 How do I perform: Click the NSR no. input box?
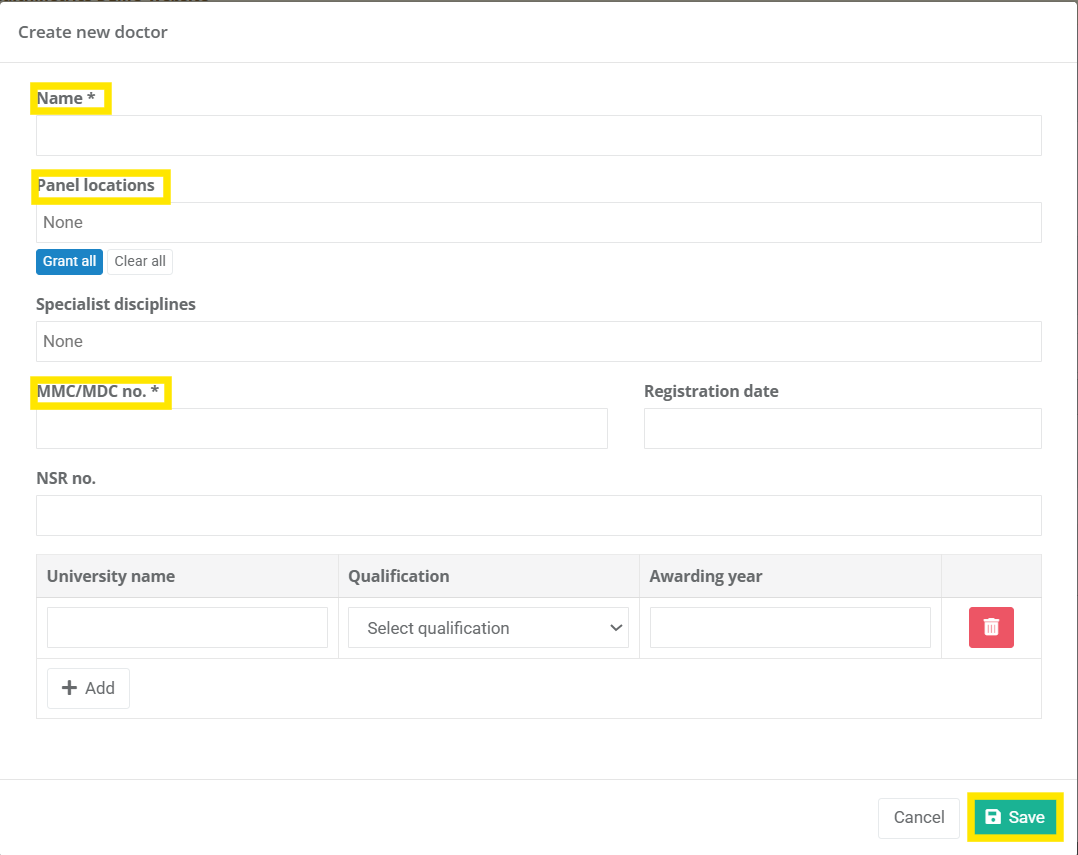click(x=538, y=515)
